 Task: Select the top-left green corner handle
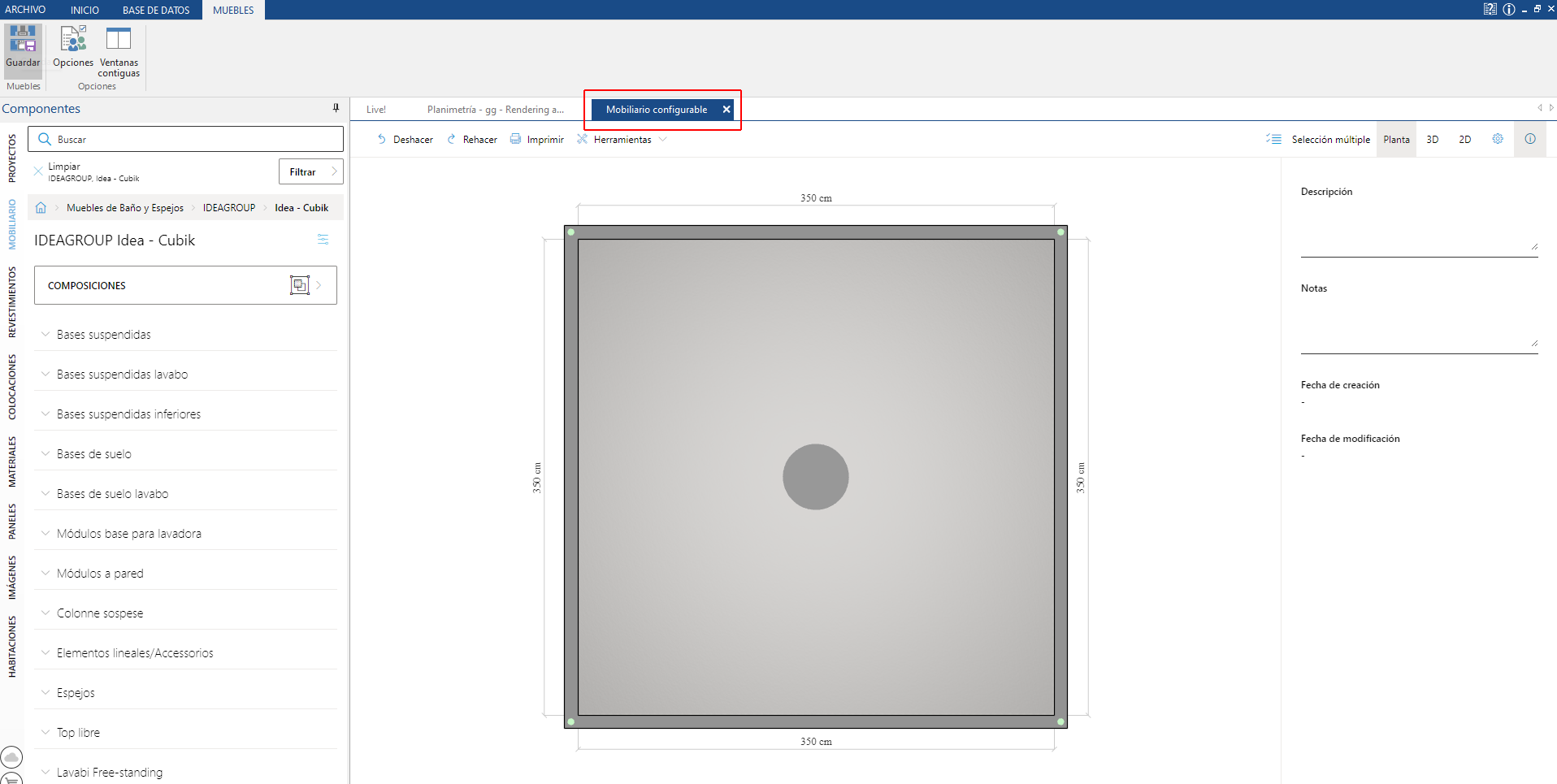pos(571,232)
